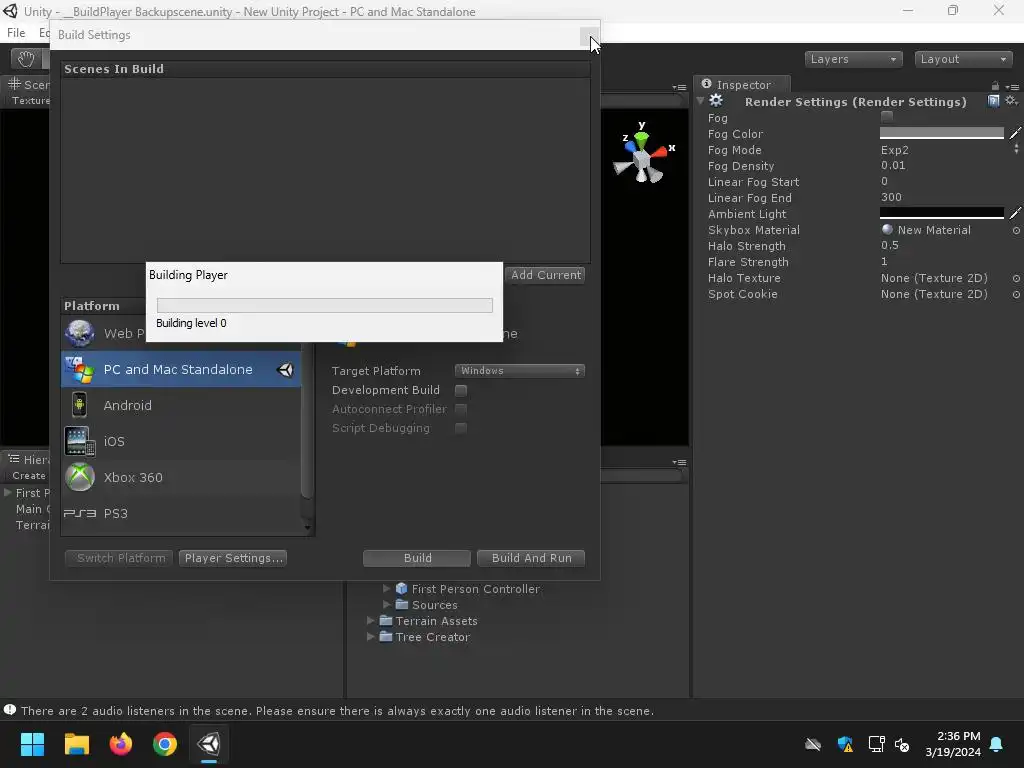
Task: Click the Build And Run button
Action: pos(531,558)
